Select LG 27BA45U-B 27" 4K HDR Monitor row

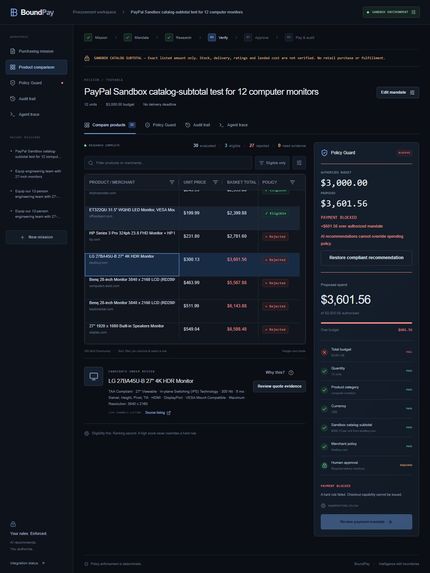[192, 265]
